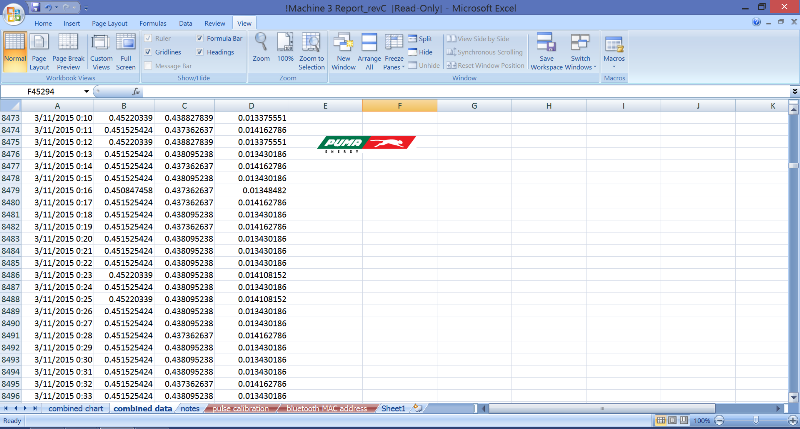Click the Select All corner button
This screenshot has height=429, width=800.
coord(11,106)
